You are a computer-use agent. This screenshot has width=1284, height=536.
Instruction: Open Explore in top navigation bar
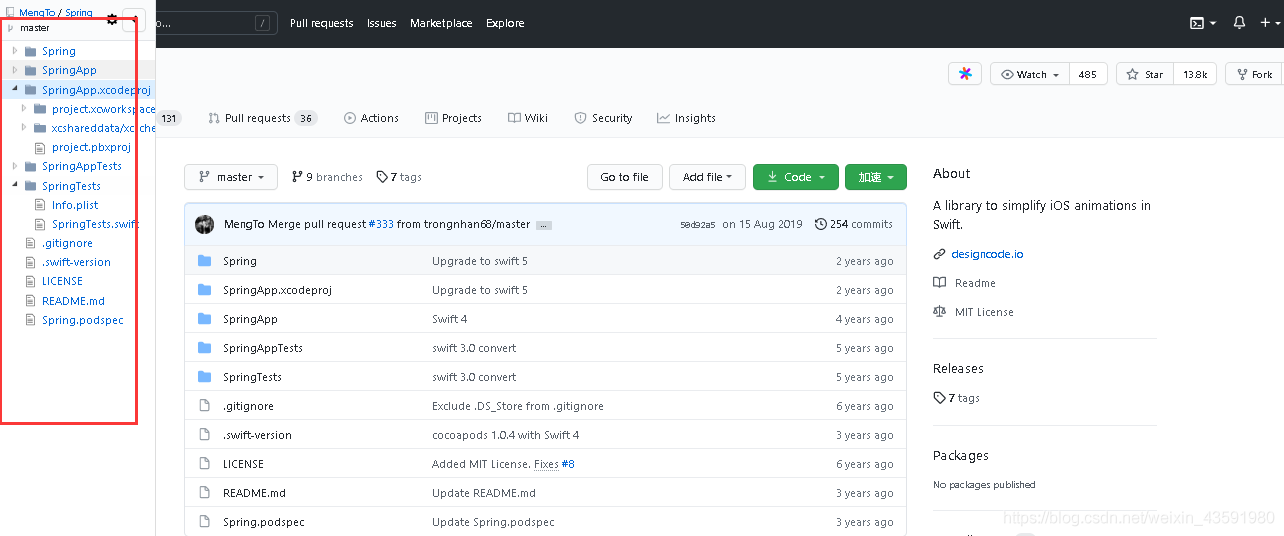click(x=505, y=23)
